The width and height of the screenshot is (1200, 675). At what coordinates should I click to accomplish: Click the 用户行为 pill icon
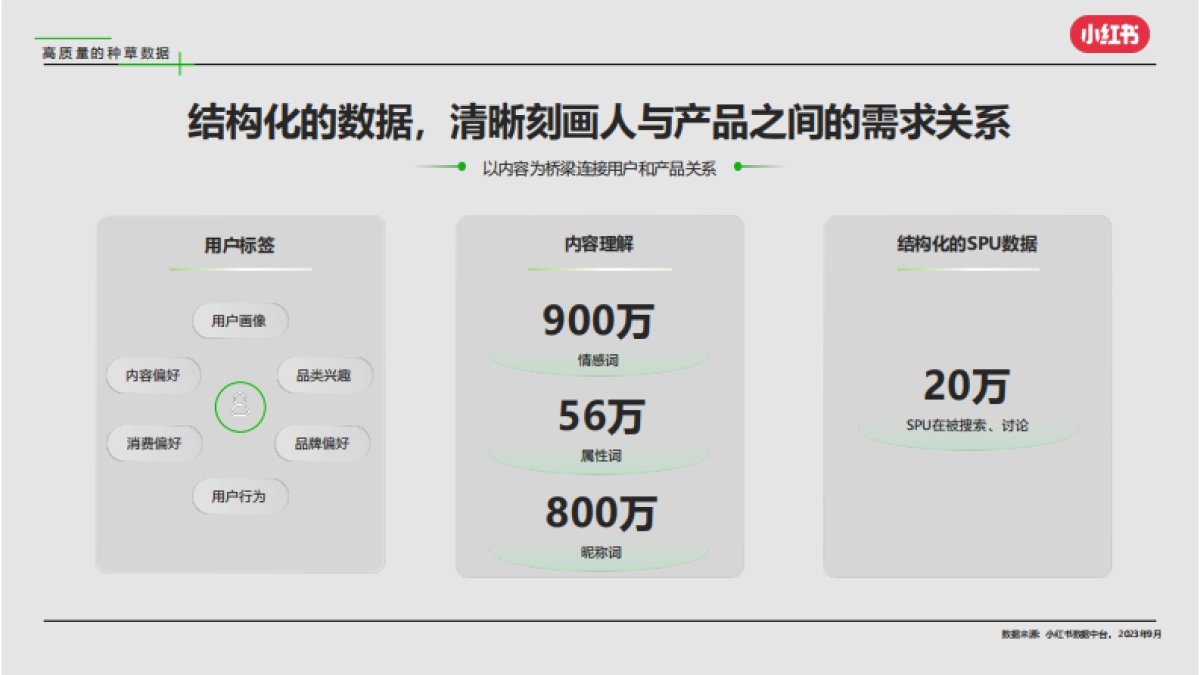pos(239,497)
